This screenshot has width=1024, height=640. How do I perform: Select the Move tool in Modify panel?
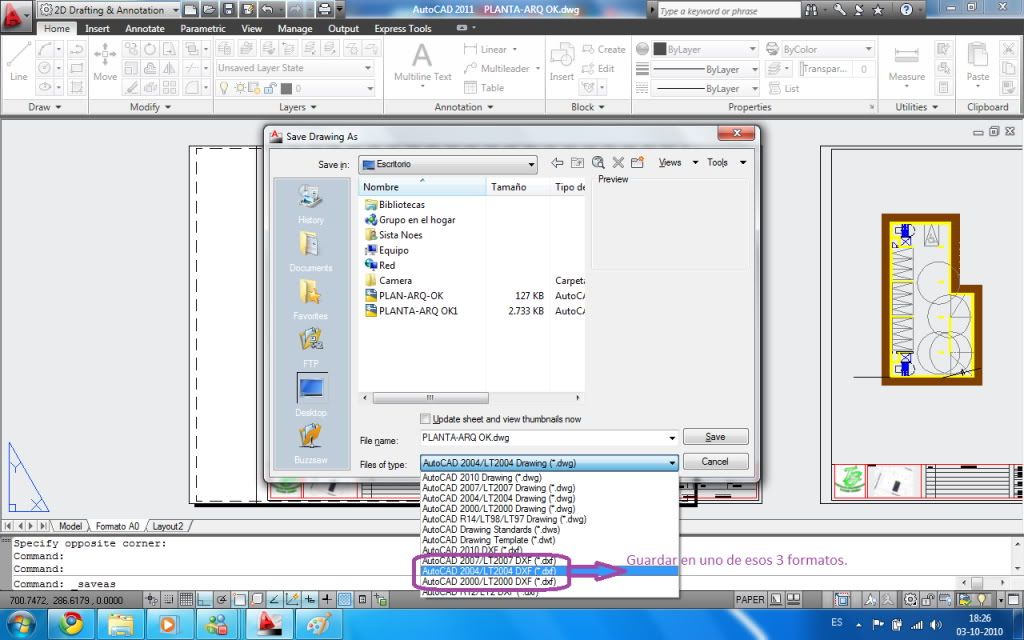pyautogui.click(x=104, y=61)
